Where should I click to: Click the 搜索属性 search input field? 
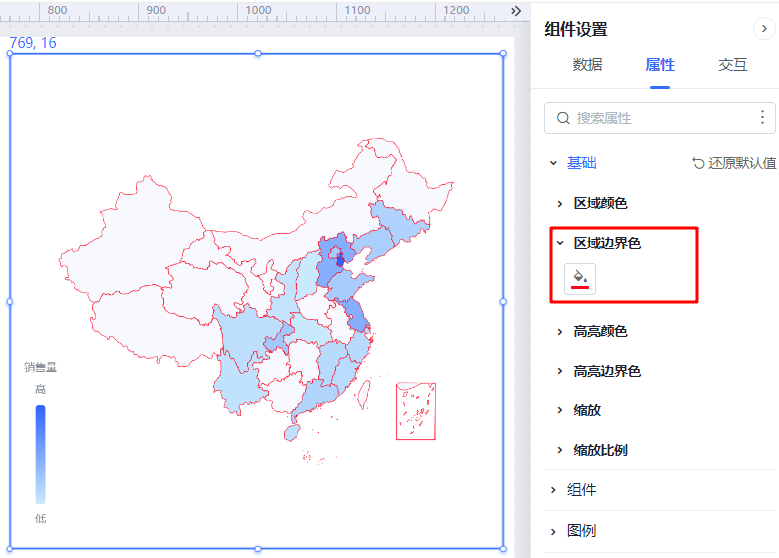659,118
